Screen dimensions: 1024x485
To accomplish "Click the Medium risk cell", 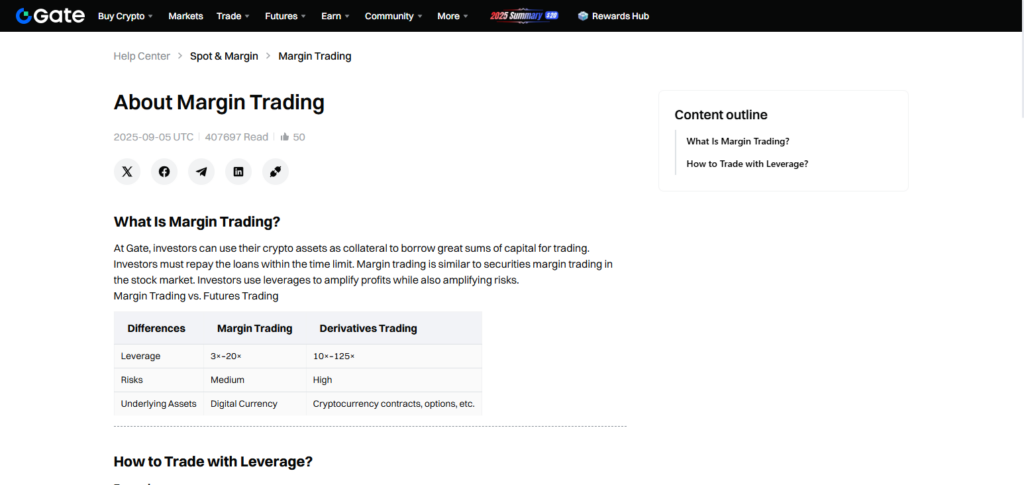I will coord(227,380).
